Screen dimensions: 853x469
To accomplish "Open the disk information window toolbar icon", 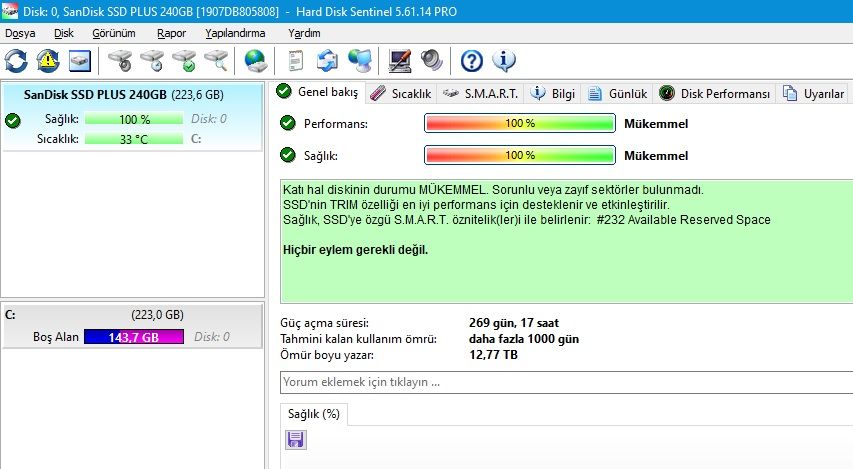I will tap(80, 60).
